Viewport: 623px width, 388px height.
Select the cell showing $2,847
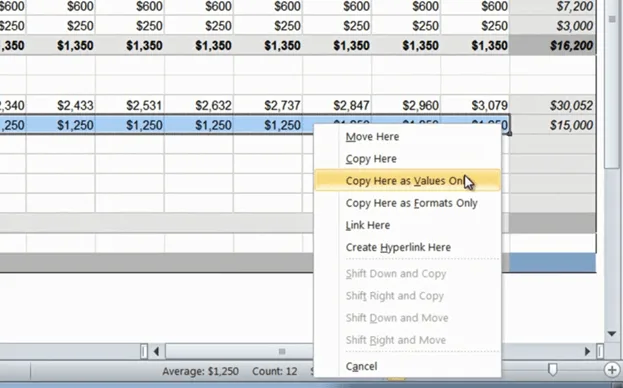(x=337, y=105)
